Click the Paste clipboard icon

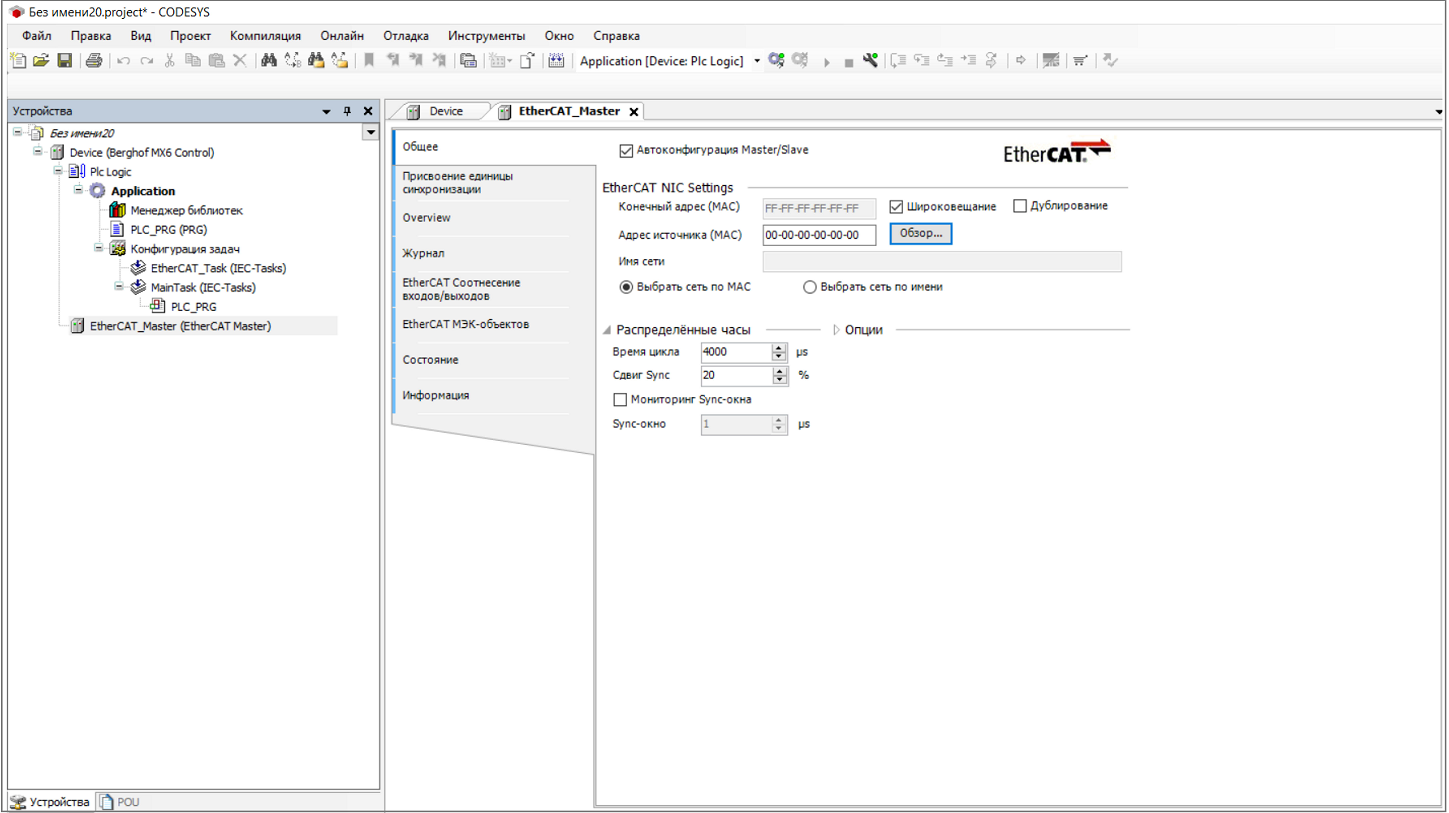click(x=216, y=61)
